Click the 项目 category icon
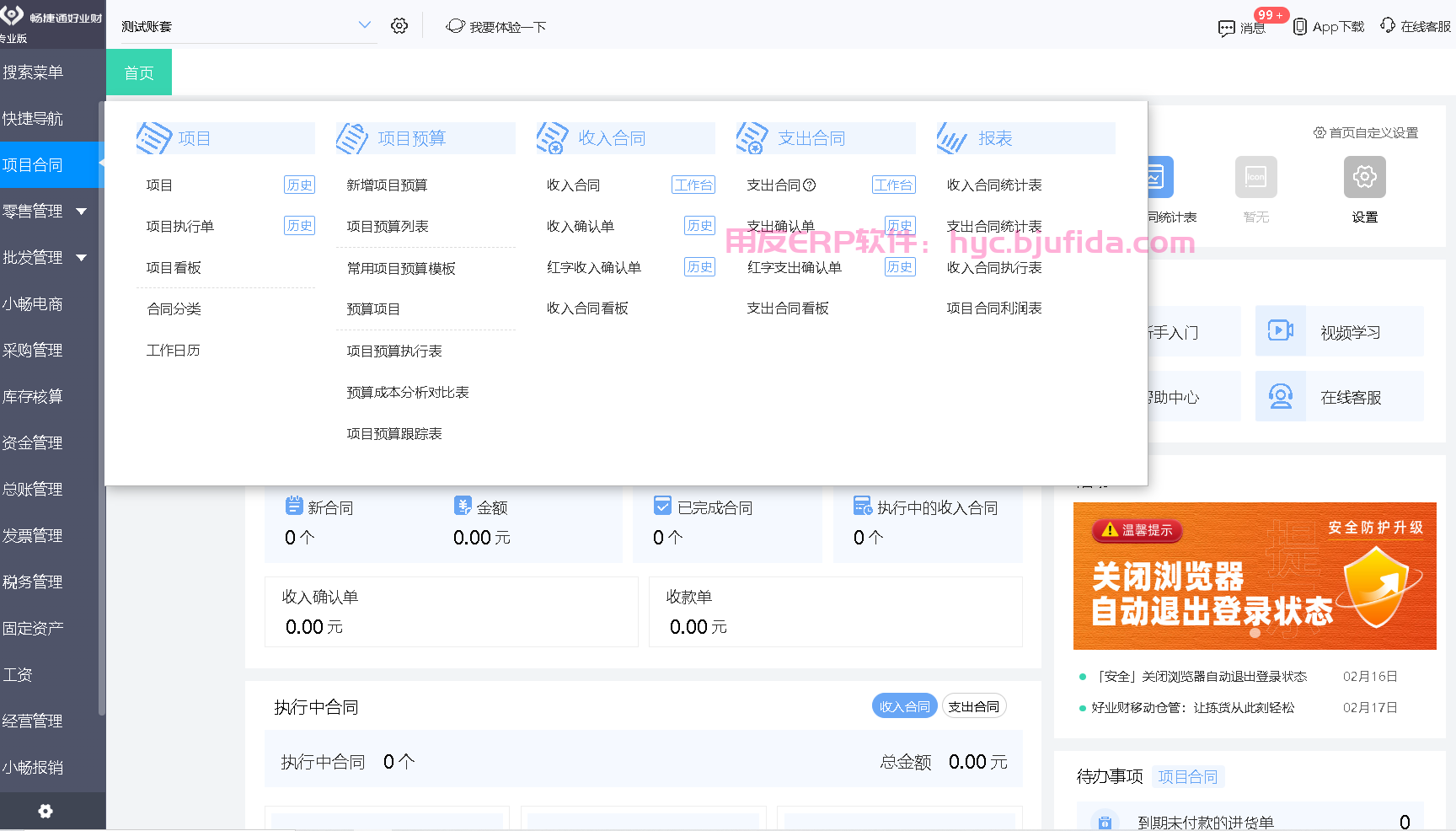The width and height of the screenshot is (1456, 831). click(x=154, y=138)
